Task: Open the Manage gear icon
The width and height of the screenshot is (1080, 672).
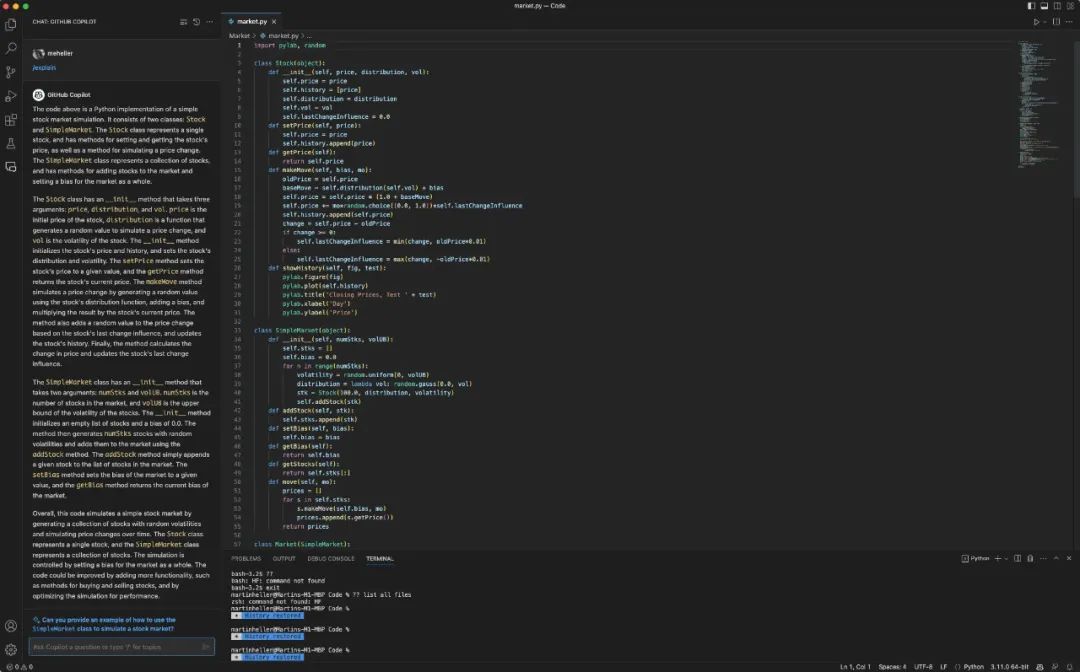Action: point(11,649)
